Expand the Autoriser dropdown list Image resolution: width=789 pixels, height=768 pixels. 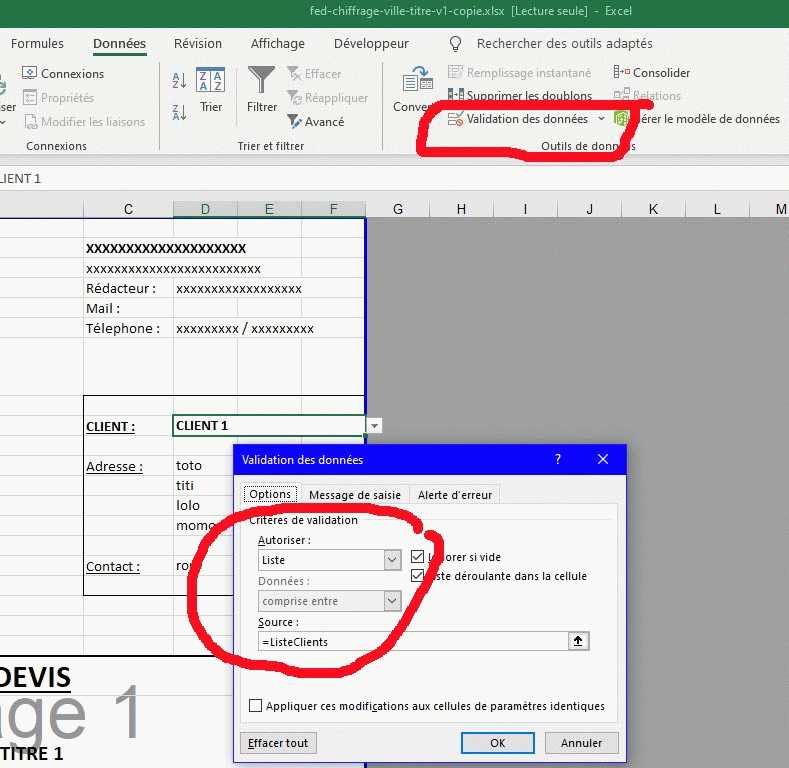click(392, 561)
